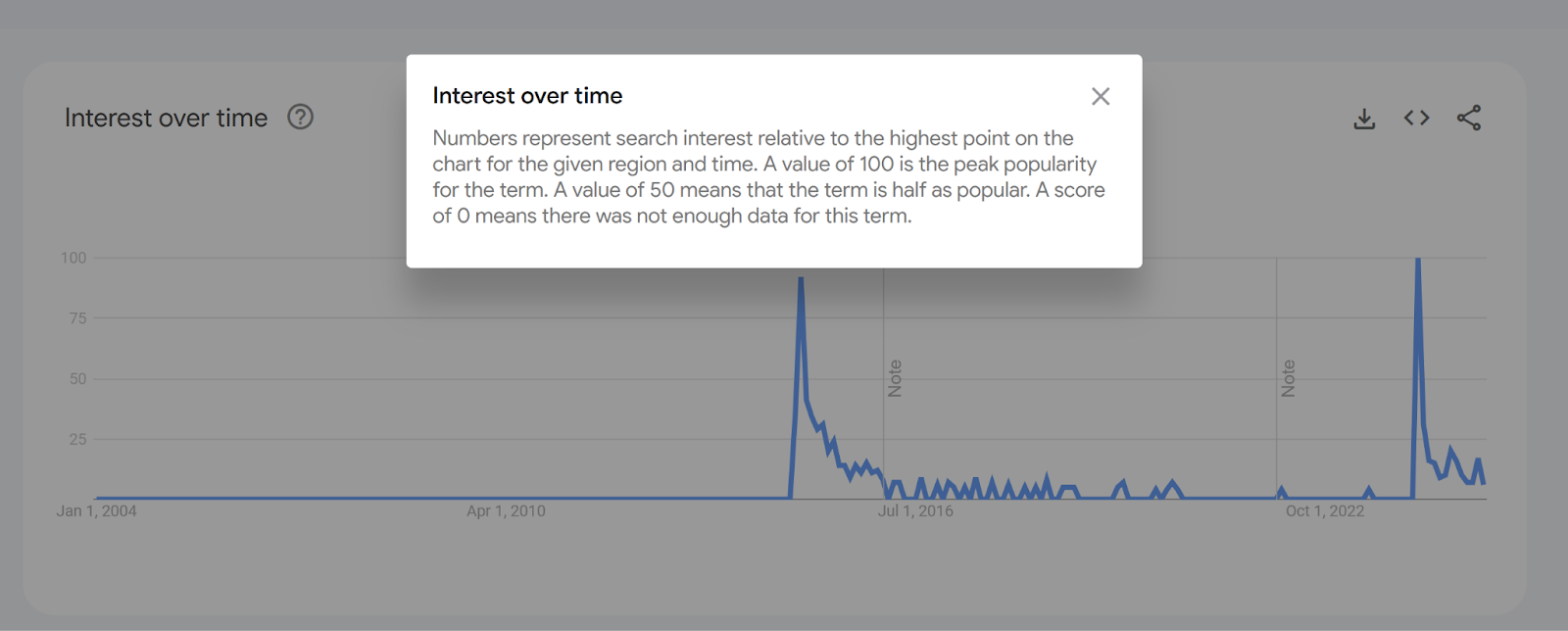Click the Jul 1, 2016 axis label
The height and width of the screenshot is (631, 1568).
tap(915, 510)
